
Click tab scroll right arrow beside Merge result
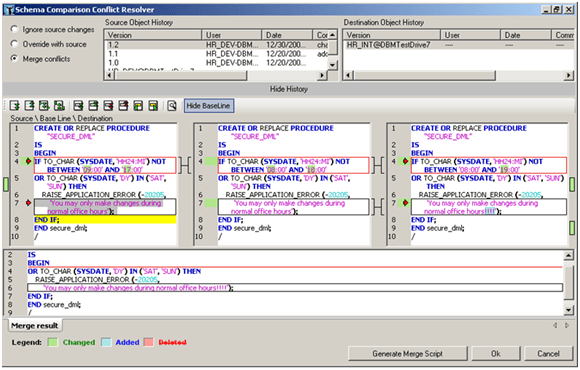[567, 325]
